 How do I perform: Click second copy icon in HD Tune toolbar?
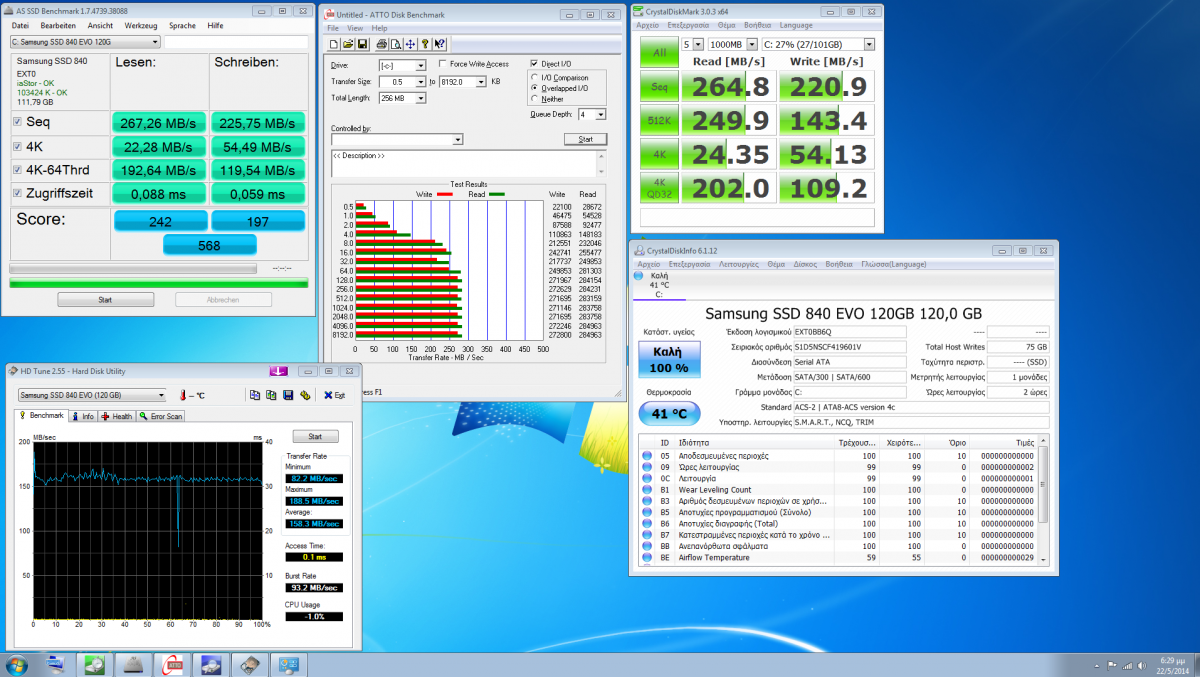pos(271,395)
